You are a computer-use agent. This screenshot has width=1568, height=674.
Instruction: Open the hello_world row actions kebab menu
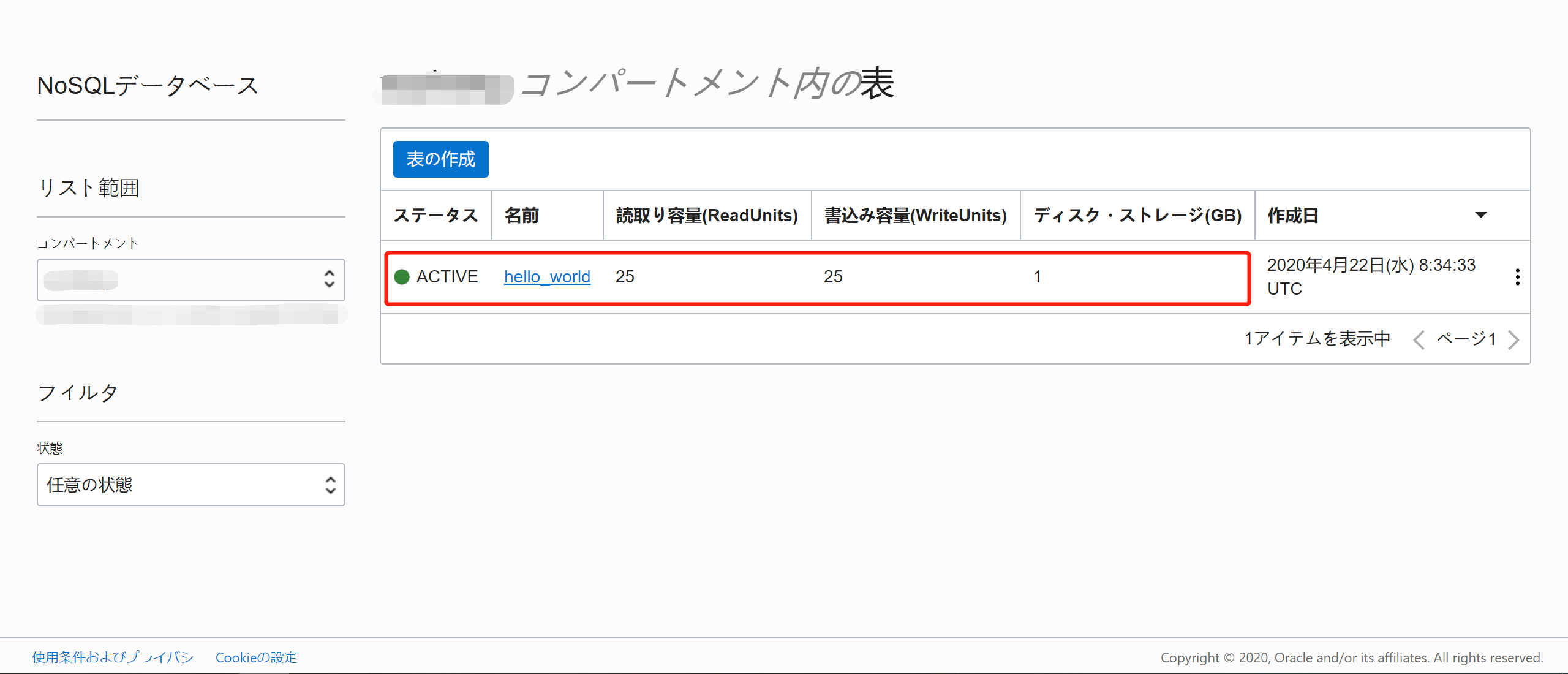(x=1517, y=277)
